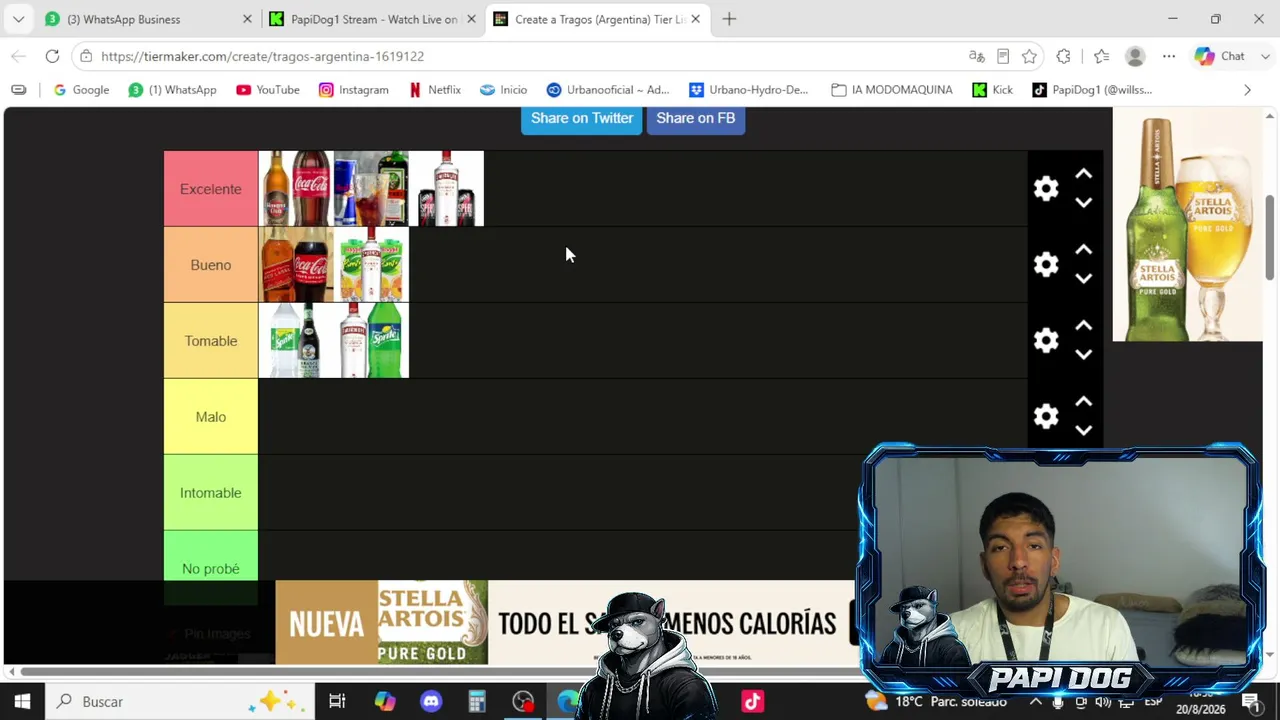Viewport: 1280px width, 720px height.
Task: Move the Malo tier up with its arrow
Action: tap(1083, 403)
